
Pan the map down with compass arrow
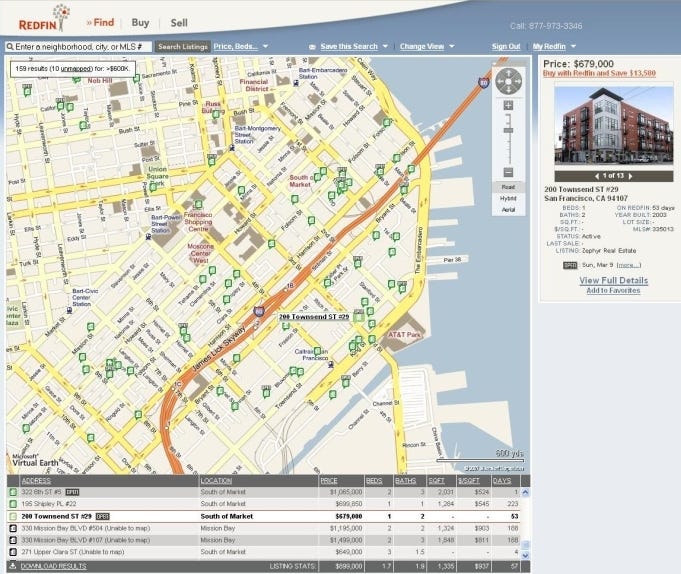pos(509,90)
